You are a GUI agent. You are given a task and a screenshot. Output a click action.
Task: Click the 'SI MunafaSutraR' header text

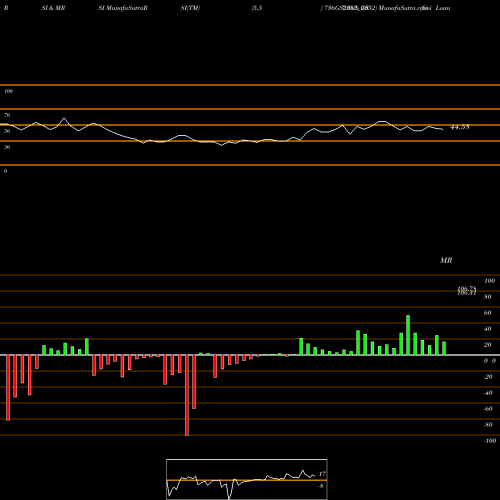(x=123, y=8)
